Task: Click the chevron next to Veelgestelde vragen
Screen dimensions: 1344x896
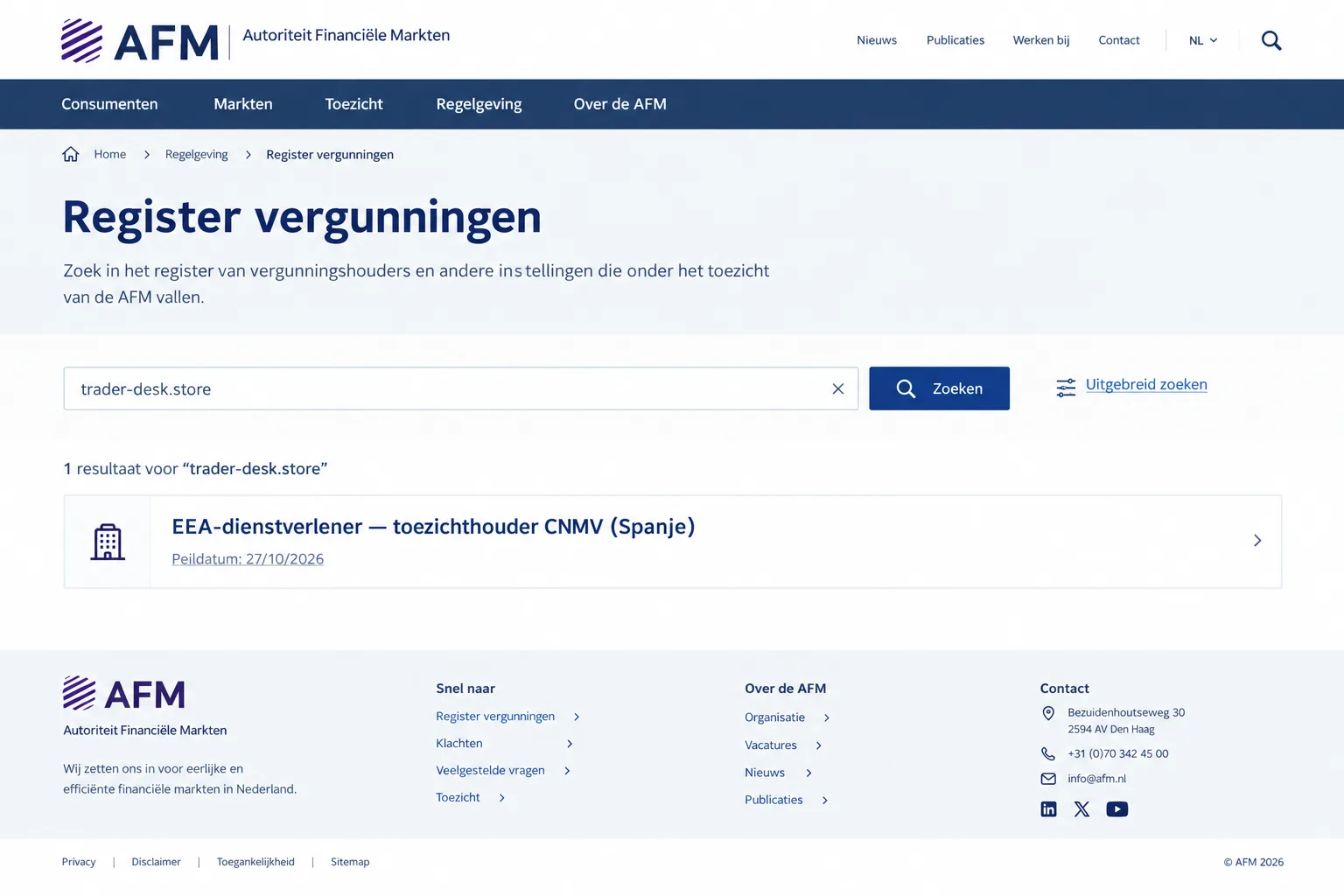Action: pyautogui.click(x=567, y=771)
